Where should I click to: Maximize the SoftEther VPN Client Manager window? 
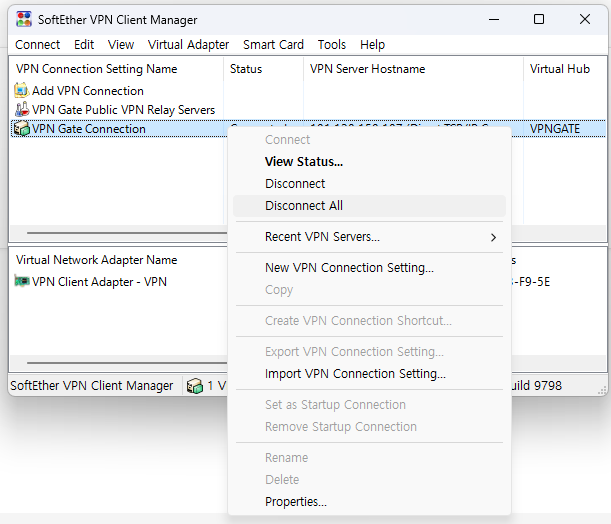[539, 19]
